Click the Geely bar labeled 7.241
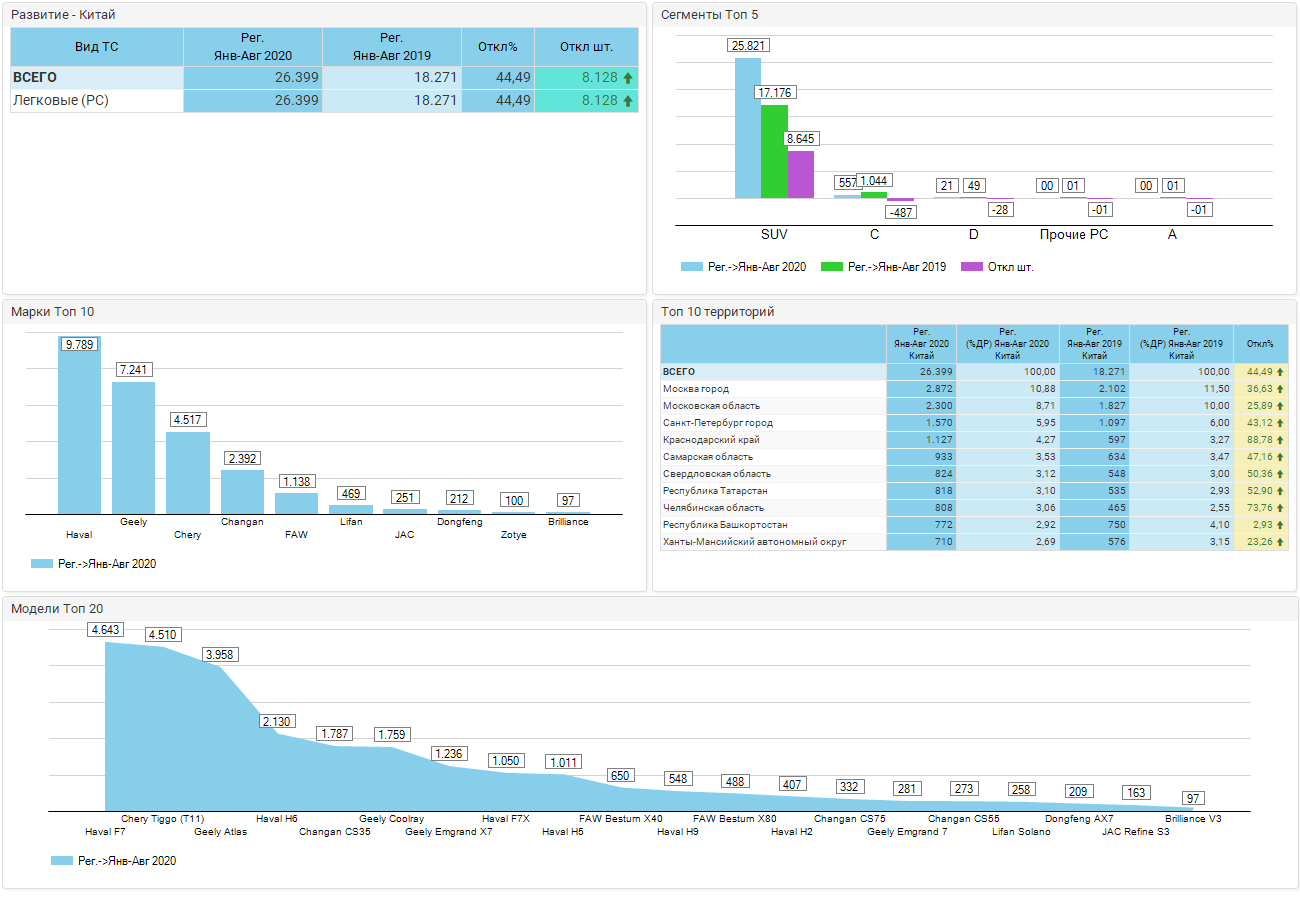 click(x=133, y=448)
